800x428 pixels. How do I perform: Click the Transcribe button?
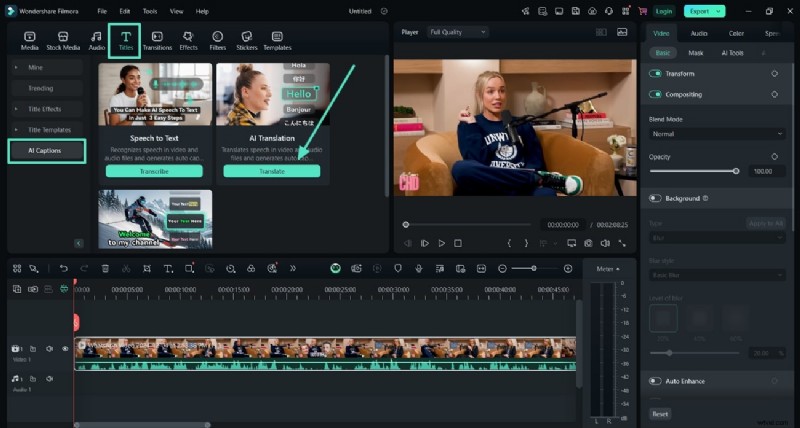click(154, 171)
